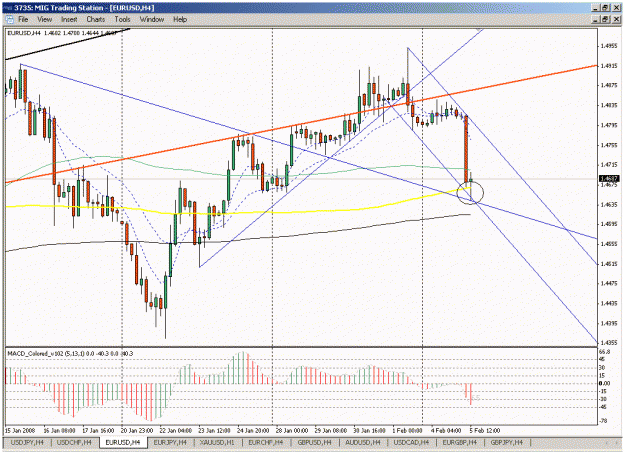Open the File menu
The height and width of the screenshot is (452, 625).
pyautogui.click(x=23, y=19)
